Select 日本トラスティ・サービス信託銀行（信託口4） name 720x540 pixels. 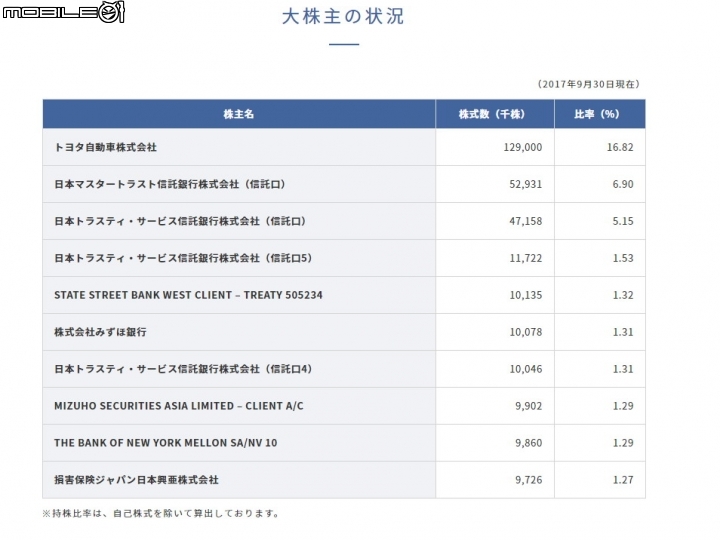coord(183,369)
